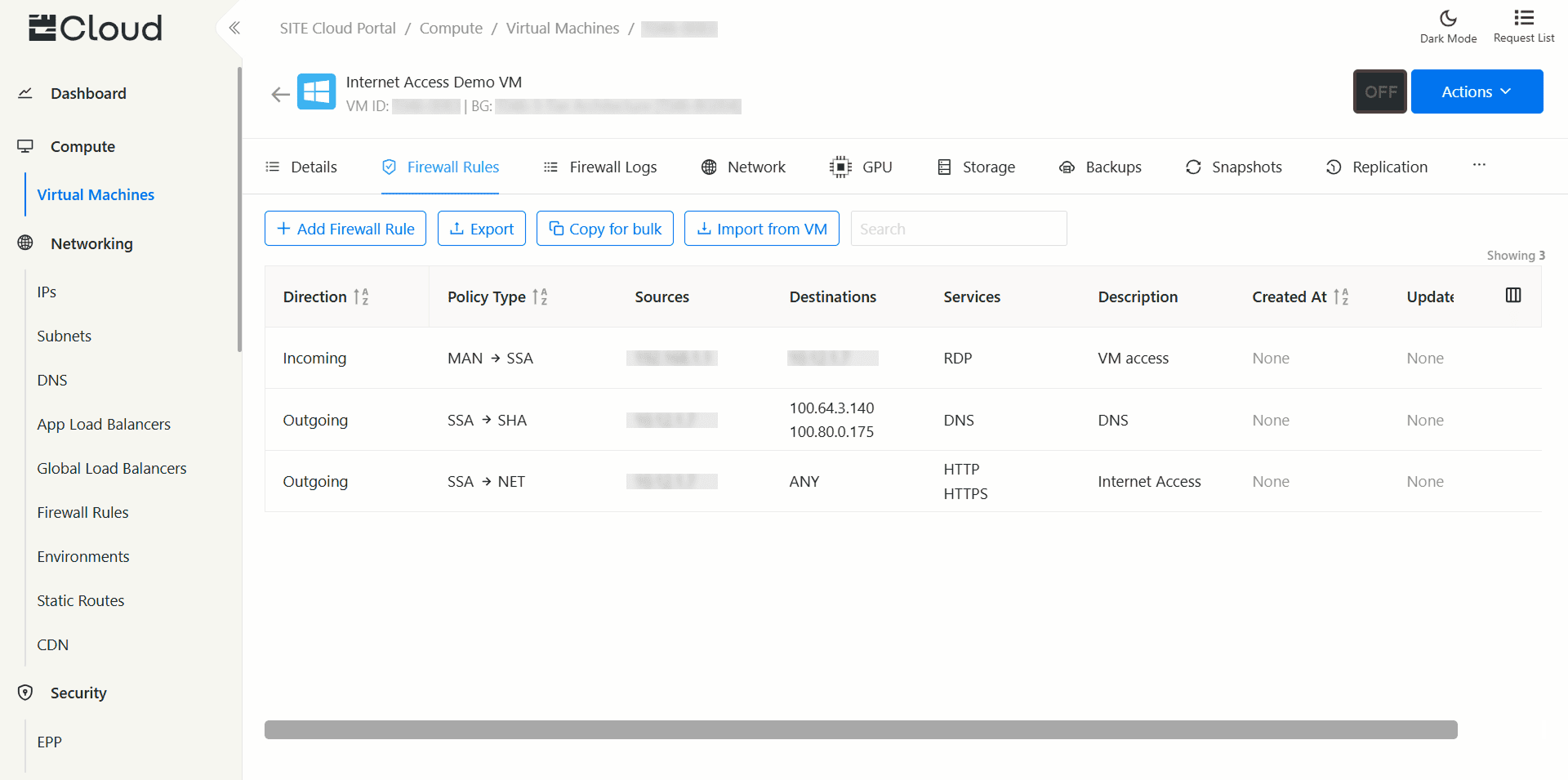Toggle the VM power OFF switch
The image size is (1568, 780).
pyautogui.click(x=1379, y=91)
